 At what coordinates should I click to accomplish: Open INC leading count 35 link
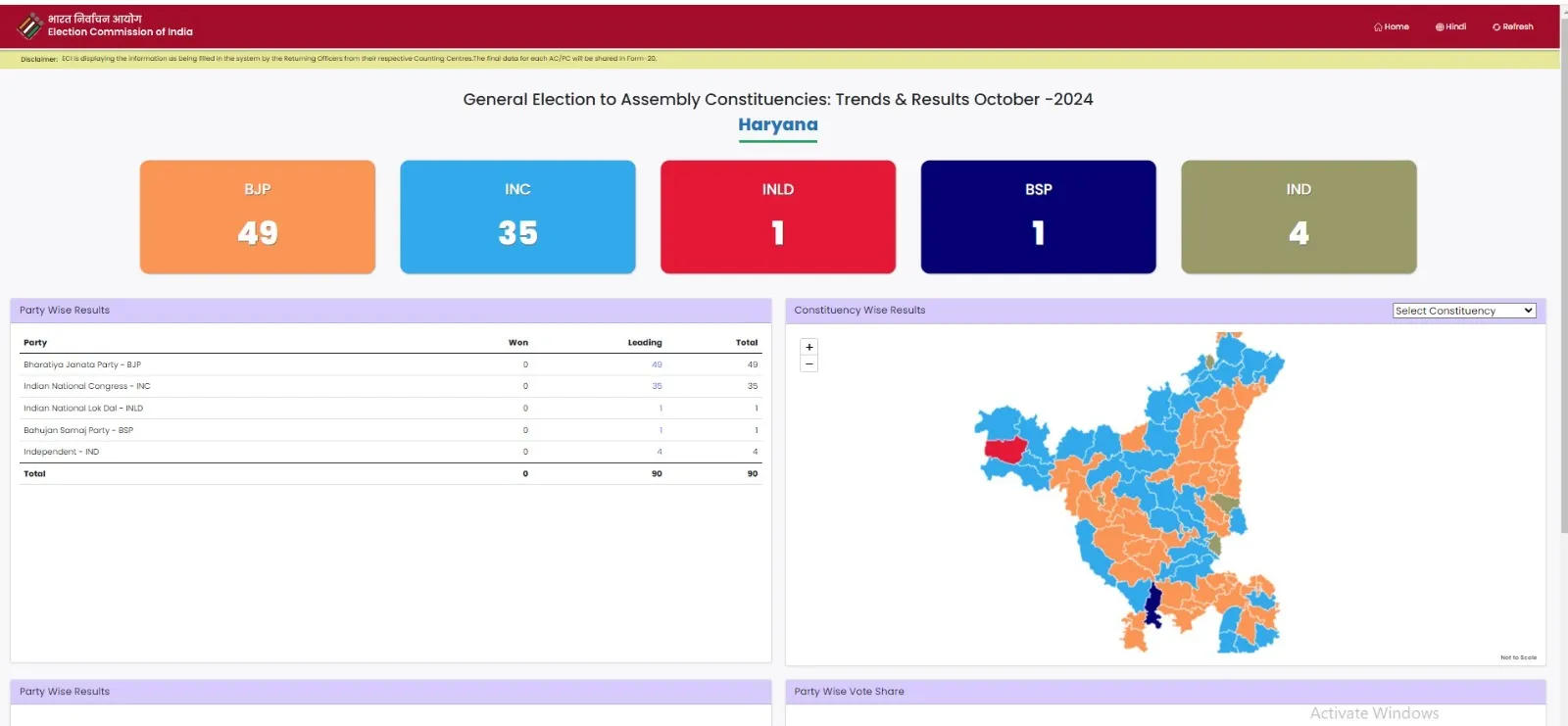tap(657, 386)
